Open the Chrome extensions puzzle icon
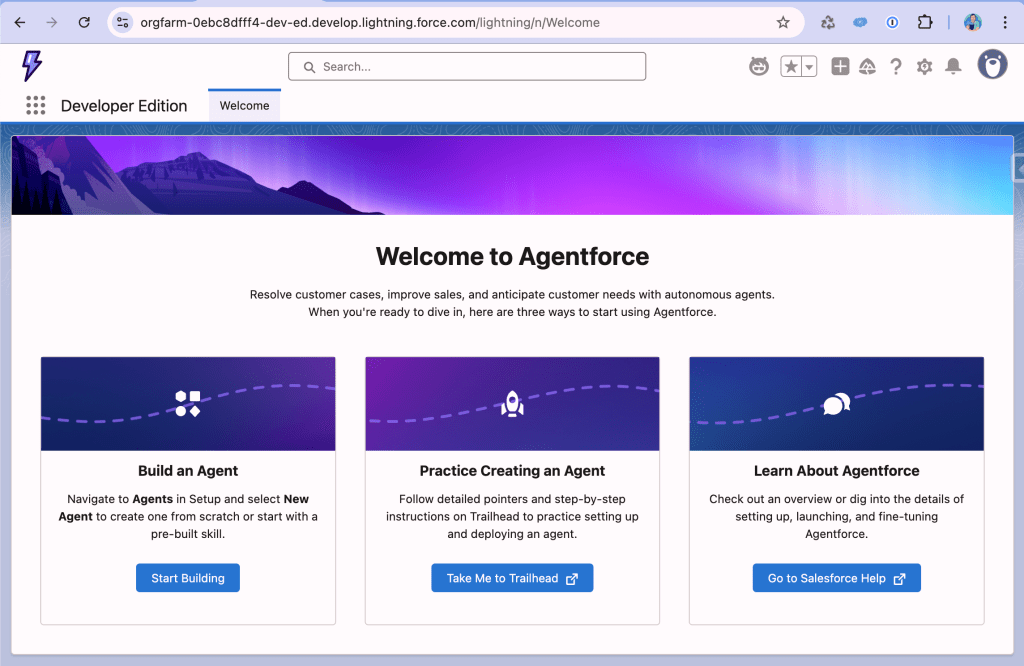The height and width of the screenshot is (666, 1024). click(925, 22)
